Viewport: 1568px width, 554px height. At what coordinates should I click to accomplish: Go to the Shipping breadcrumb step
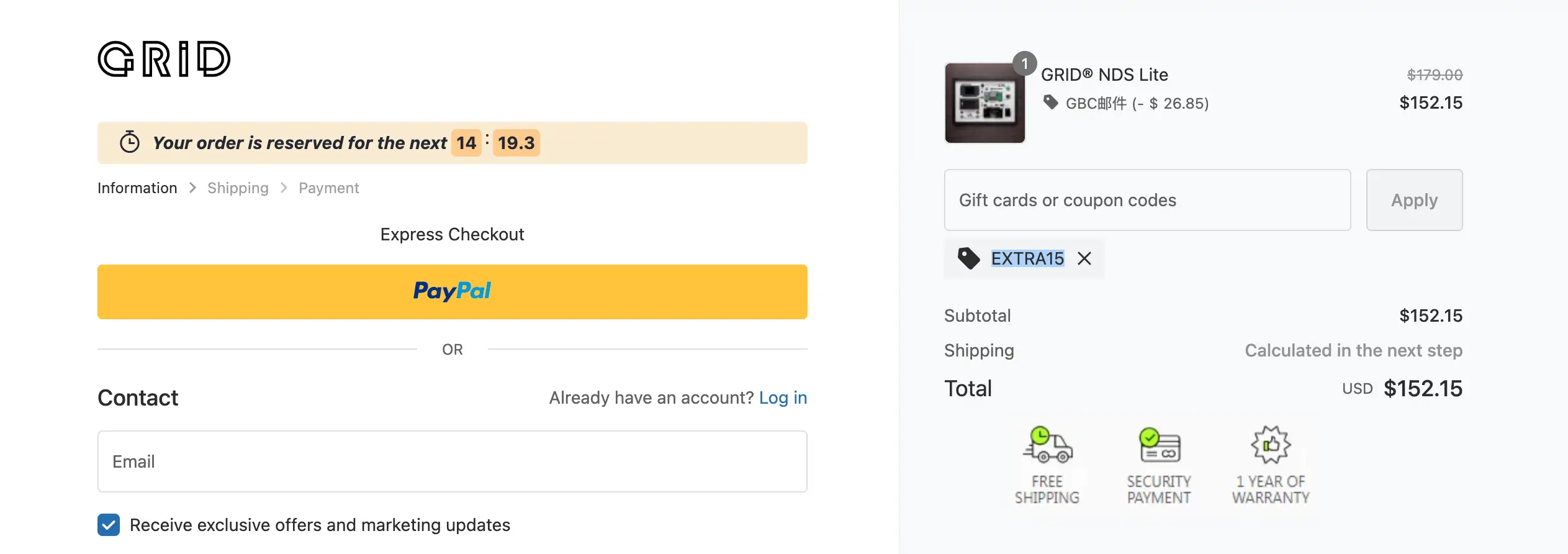[238, 188]
